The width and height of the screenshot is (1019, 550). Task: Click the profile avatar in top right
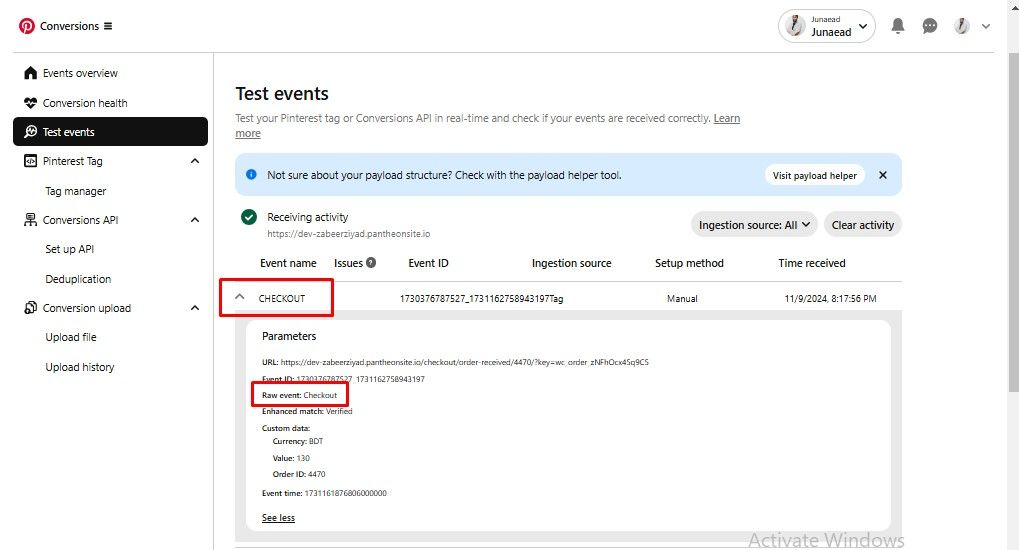tap(961, 26)
